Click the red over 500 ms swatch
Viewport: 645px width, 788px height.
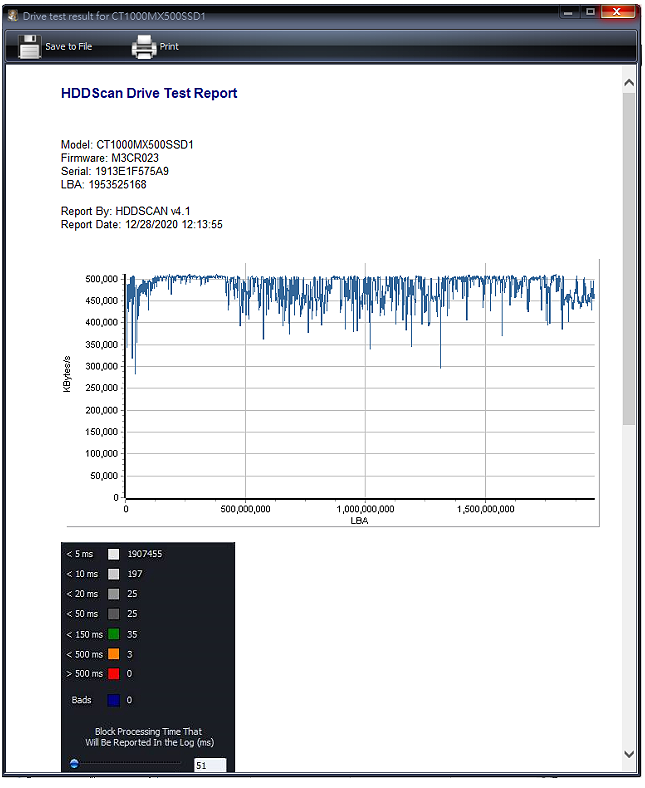point(114,674)
